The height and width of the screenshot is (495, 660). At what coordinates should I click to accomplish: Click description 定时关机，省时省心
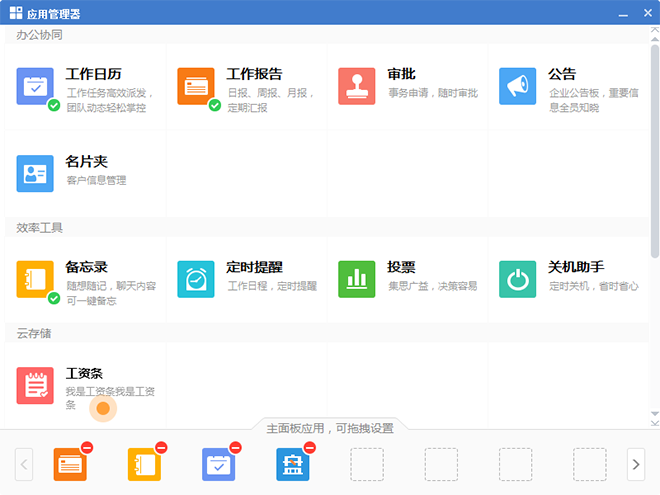(x=594, y=286)
